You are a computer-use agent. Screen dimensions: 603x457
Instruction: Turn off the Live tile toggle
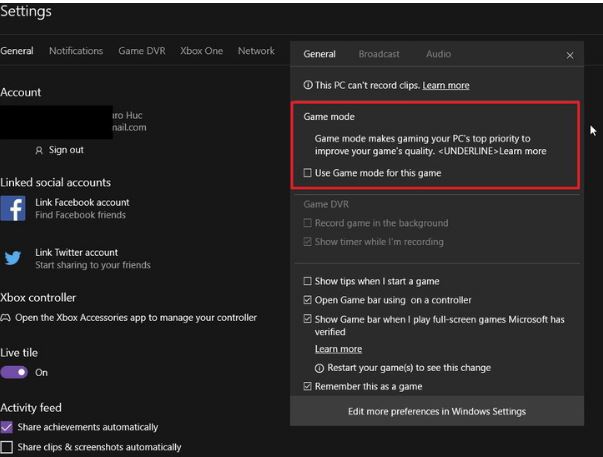click(x=14, y=372)
